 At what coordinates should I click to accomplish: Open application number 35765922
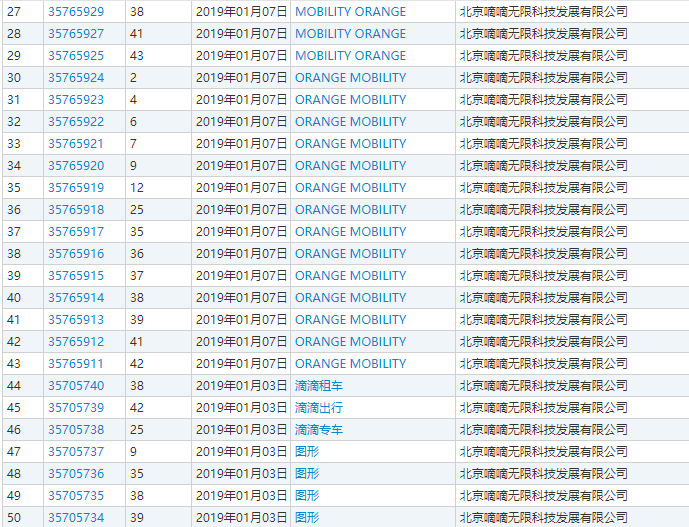[76, 122]
